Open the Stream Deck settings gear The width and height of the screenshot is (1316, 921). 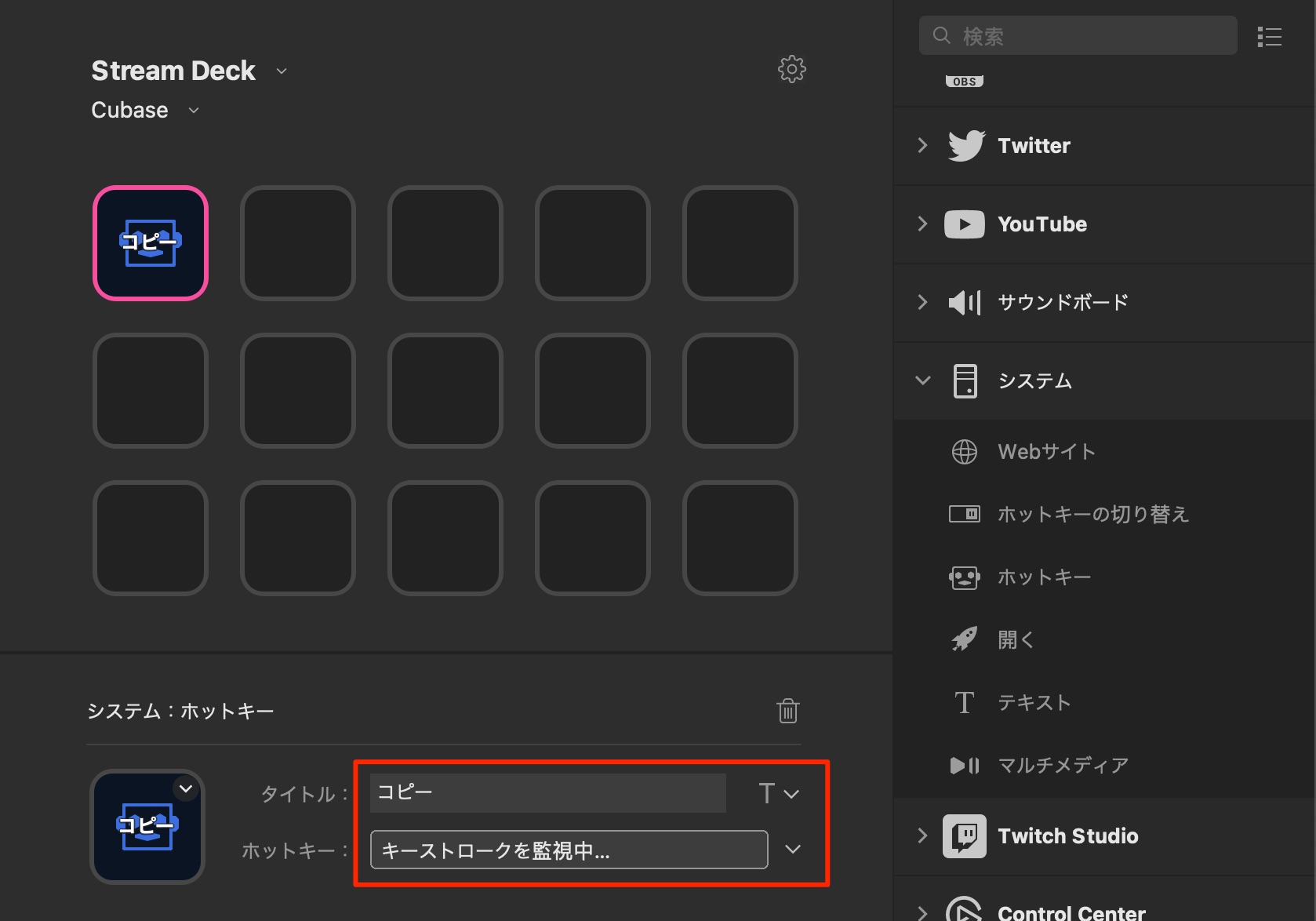[791, 69]
